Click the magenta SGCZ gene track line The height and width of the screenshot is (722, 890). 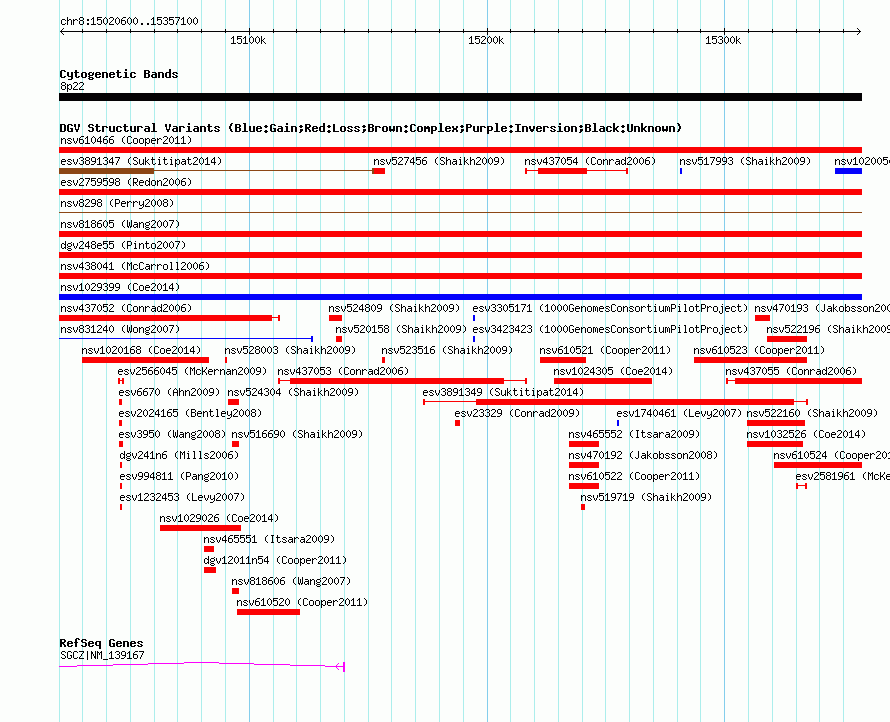pyautogui.click(x=201, y=664)
